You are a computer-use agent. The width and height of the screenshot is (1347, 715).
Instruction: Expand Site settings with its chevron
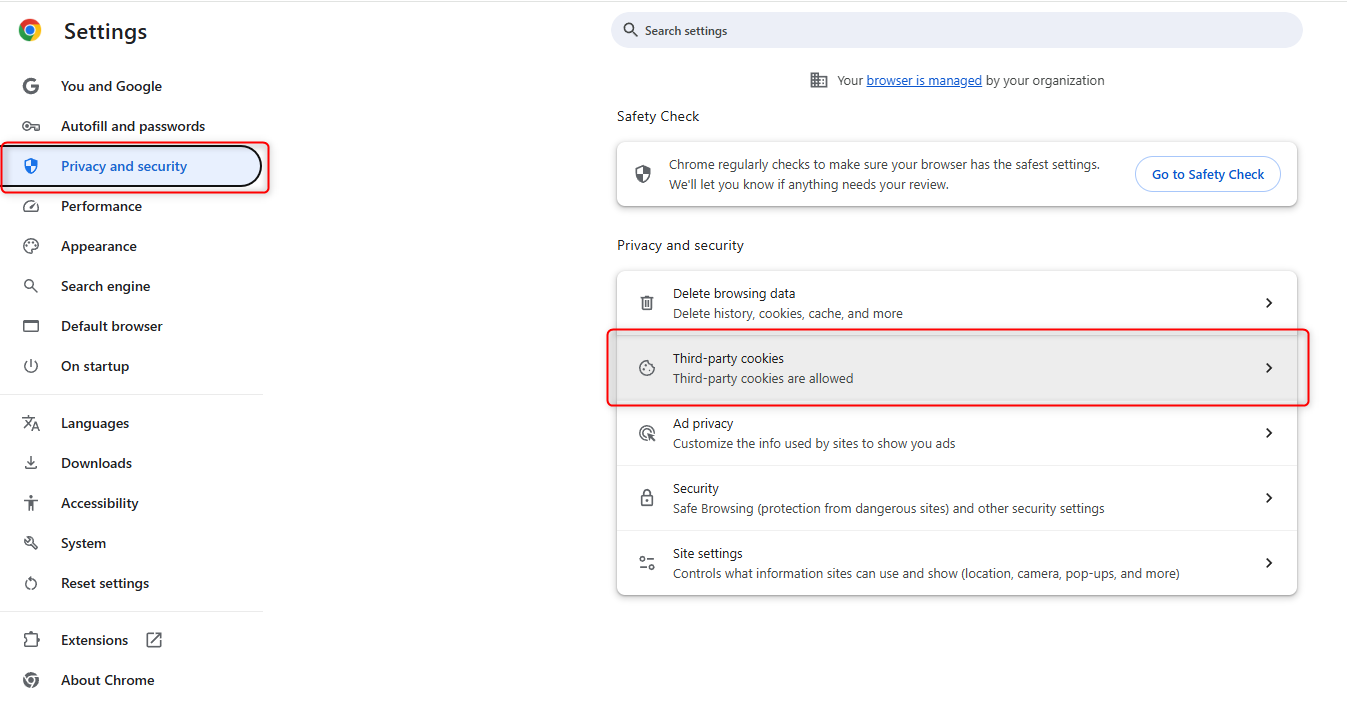point(1269,563)
